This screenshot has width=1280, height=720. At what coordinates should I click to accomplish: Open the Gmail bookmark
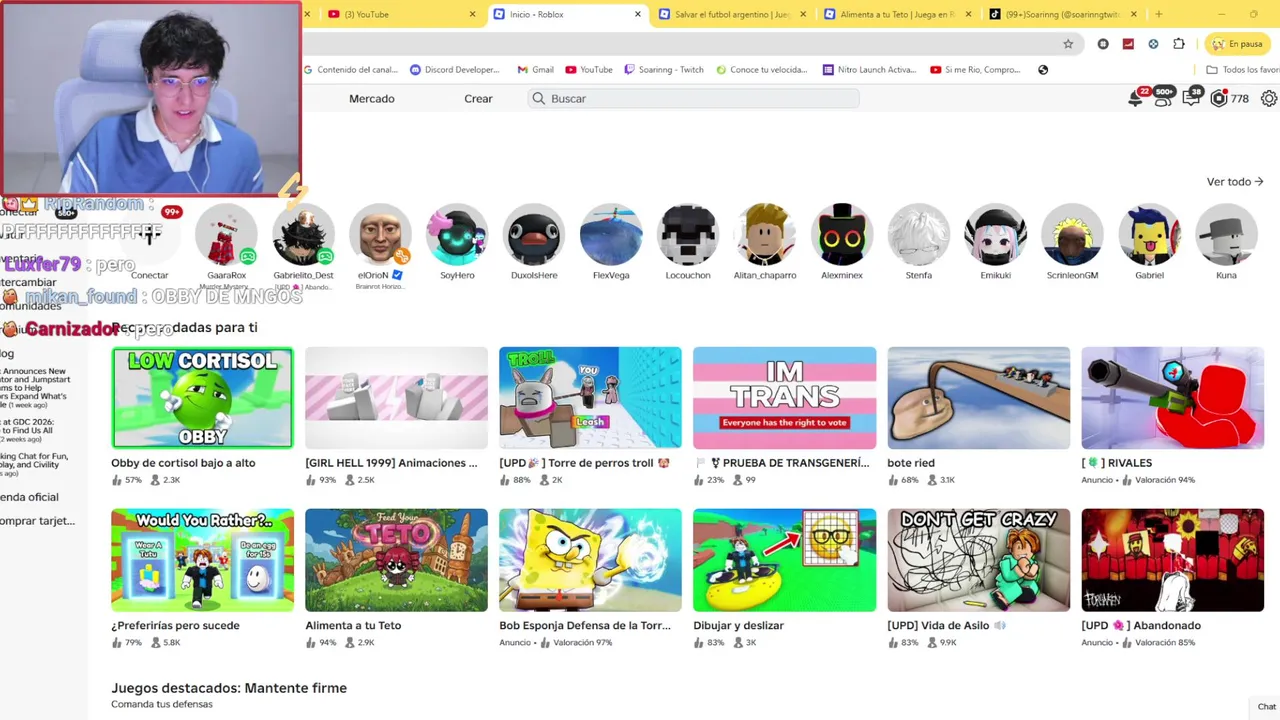point(536,70)
